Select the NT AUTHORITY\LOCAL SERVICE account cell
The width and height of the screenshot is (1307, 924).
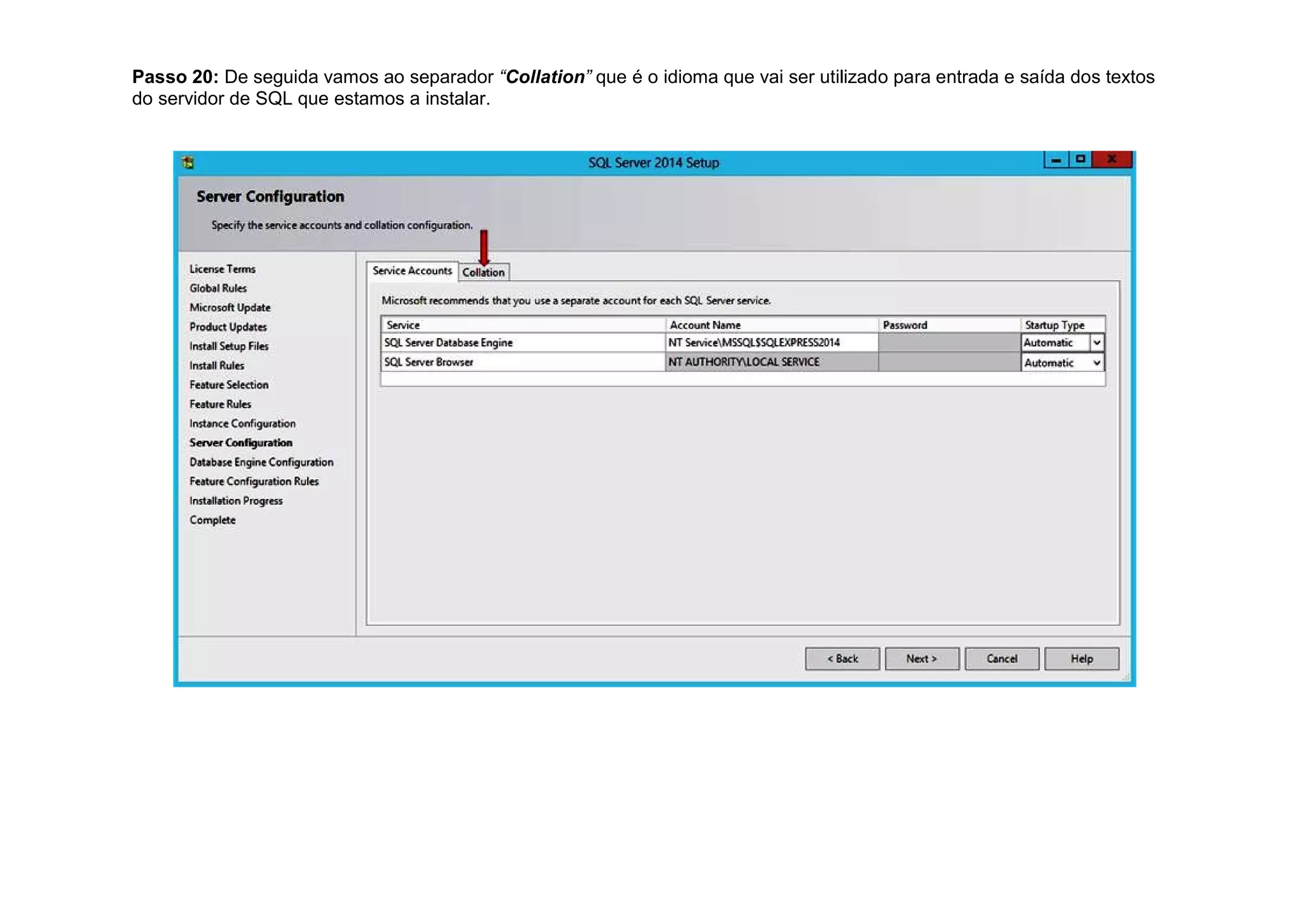pos(772,362)
